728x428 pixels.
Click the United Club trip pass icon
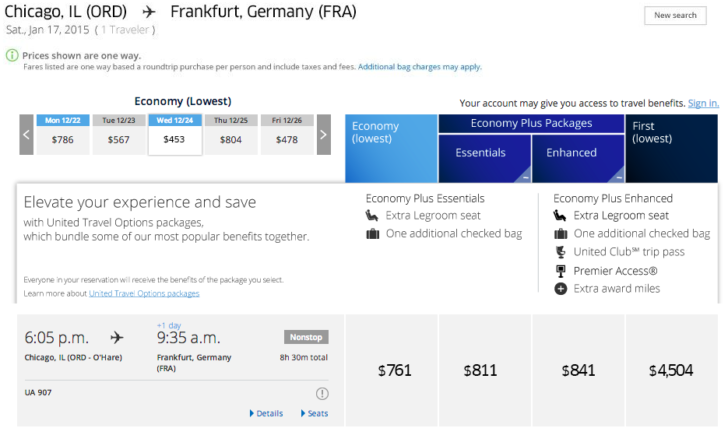point(560,252)
